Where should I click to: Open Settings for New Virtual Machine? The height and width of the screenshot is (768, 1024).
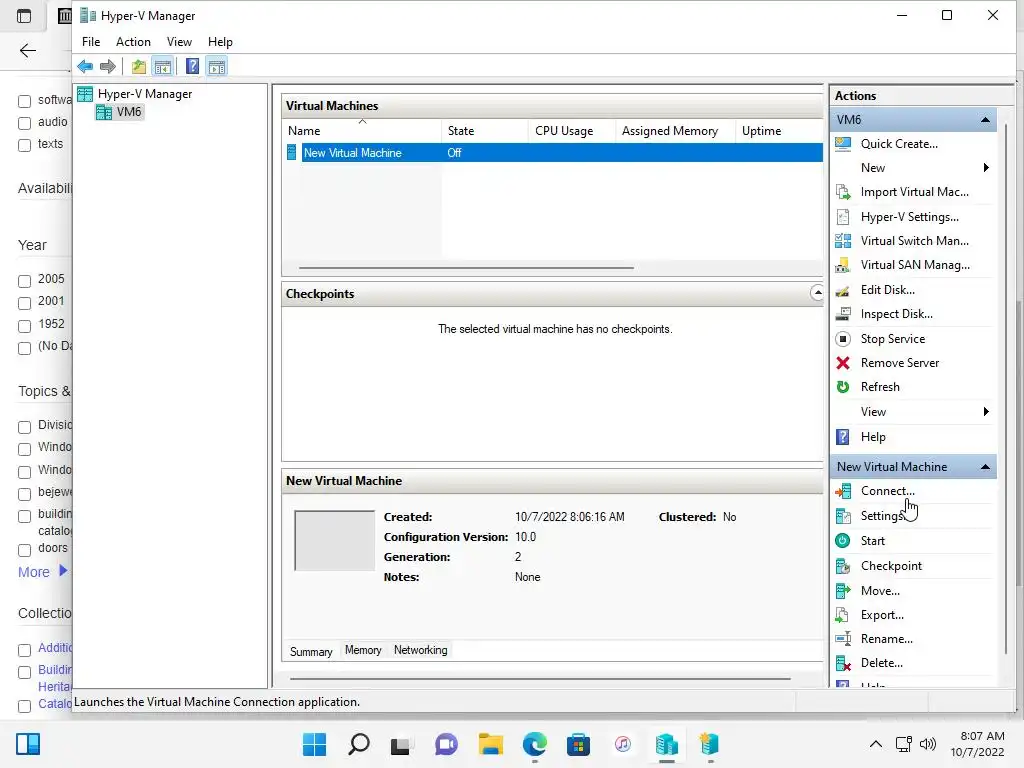882,516
